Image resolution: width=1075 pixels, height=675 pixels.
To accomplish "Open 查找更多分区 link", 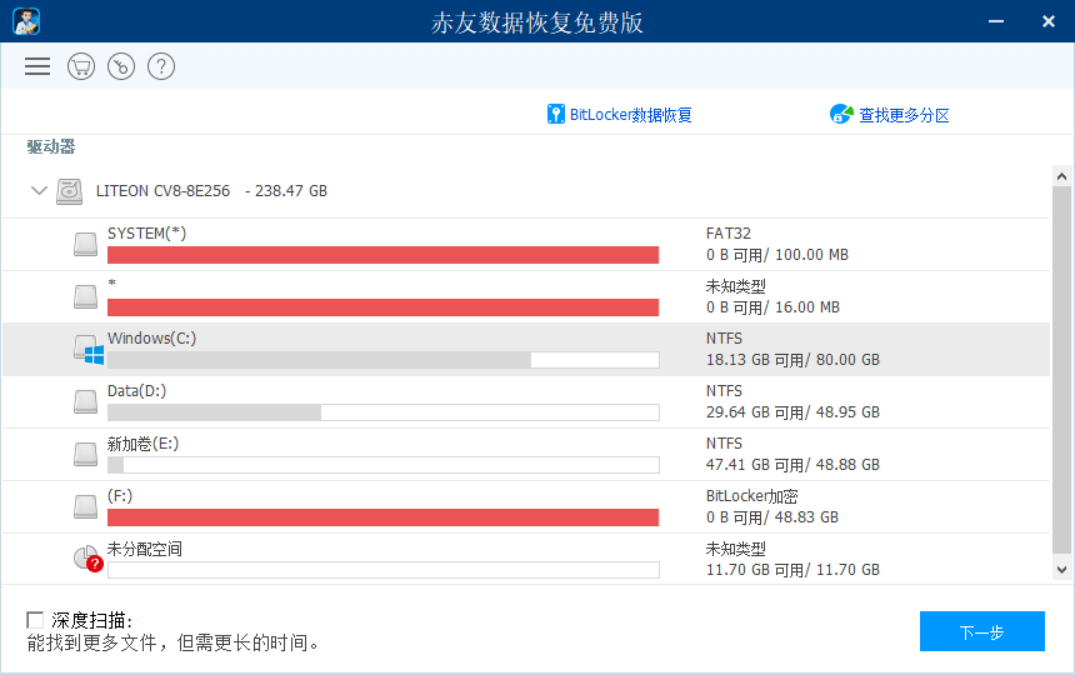I will point(904,115).
